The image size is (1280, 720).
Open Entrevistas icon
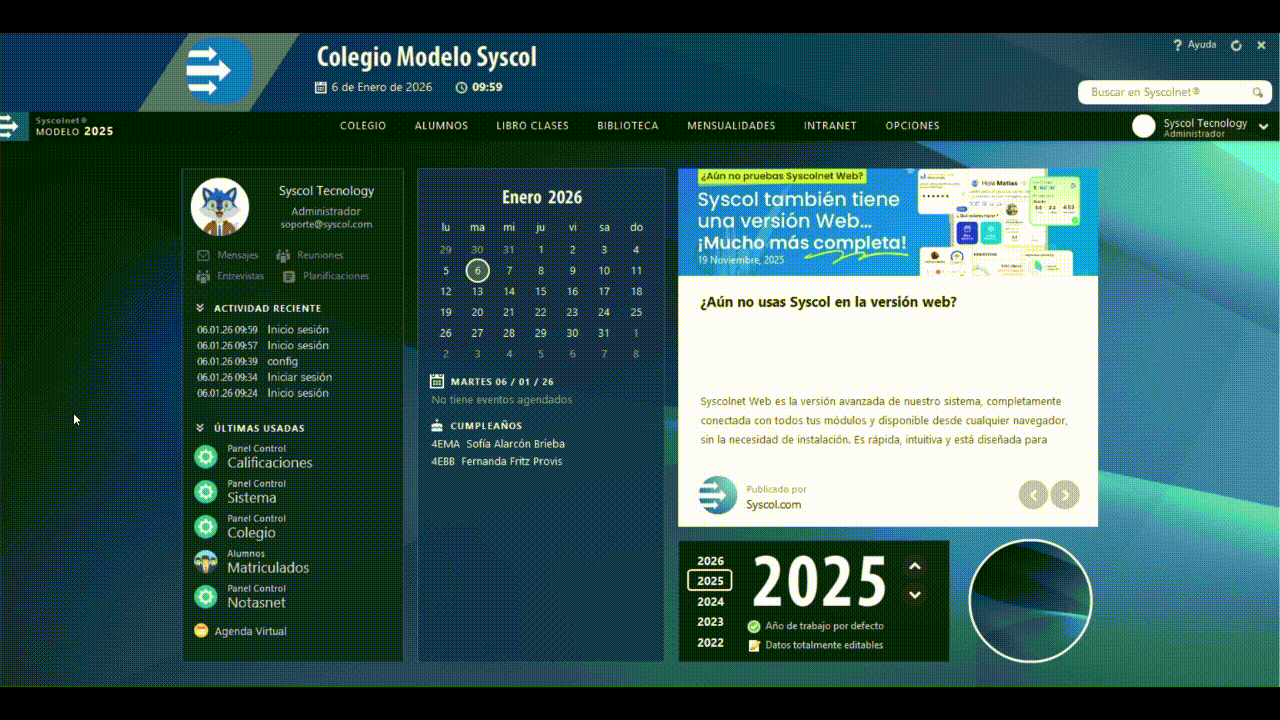tap(204, 276)
